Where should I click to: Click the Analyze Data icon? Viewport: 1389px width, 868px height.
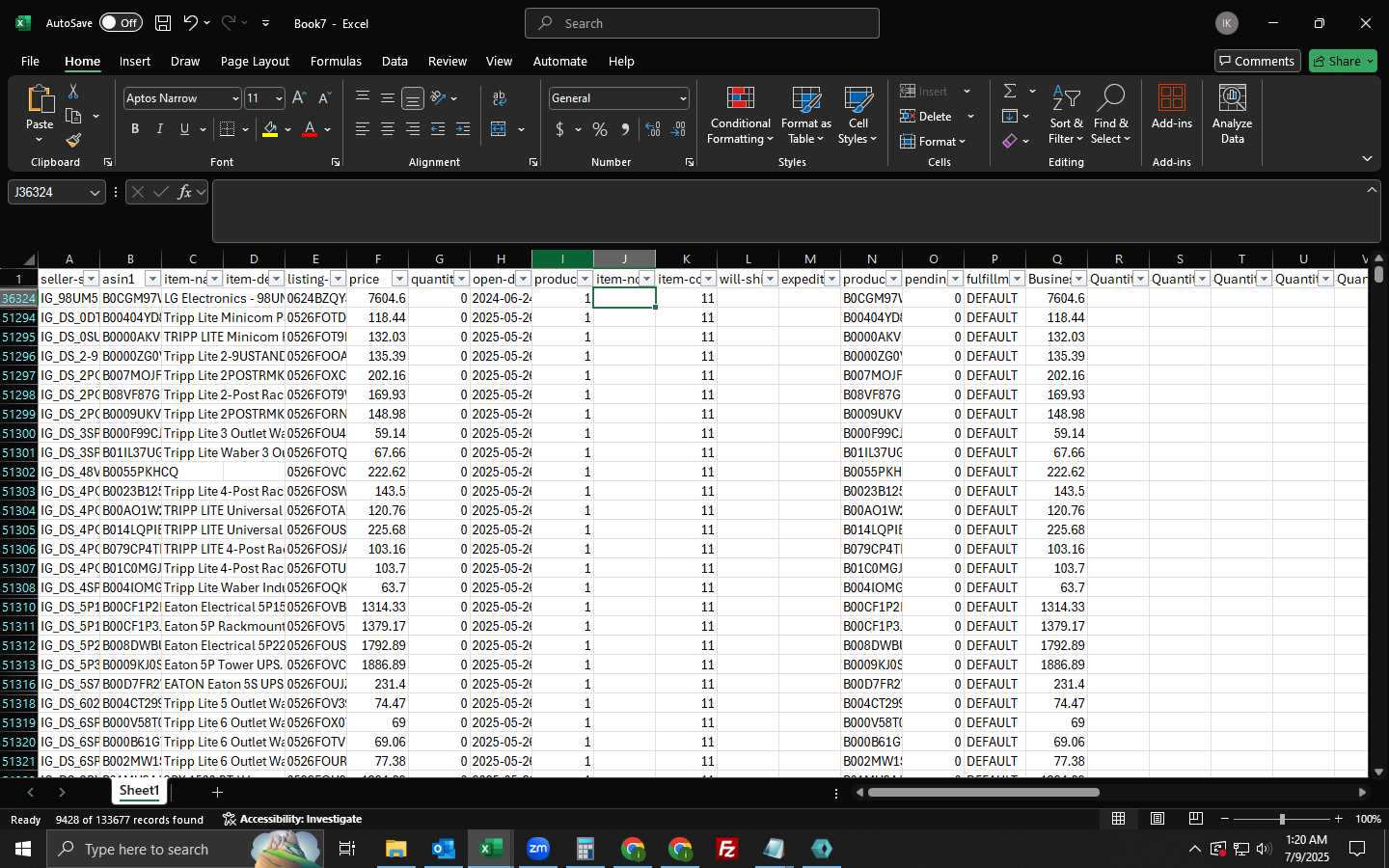tap(1232, 116)
